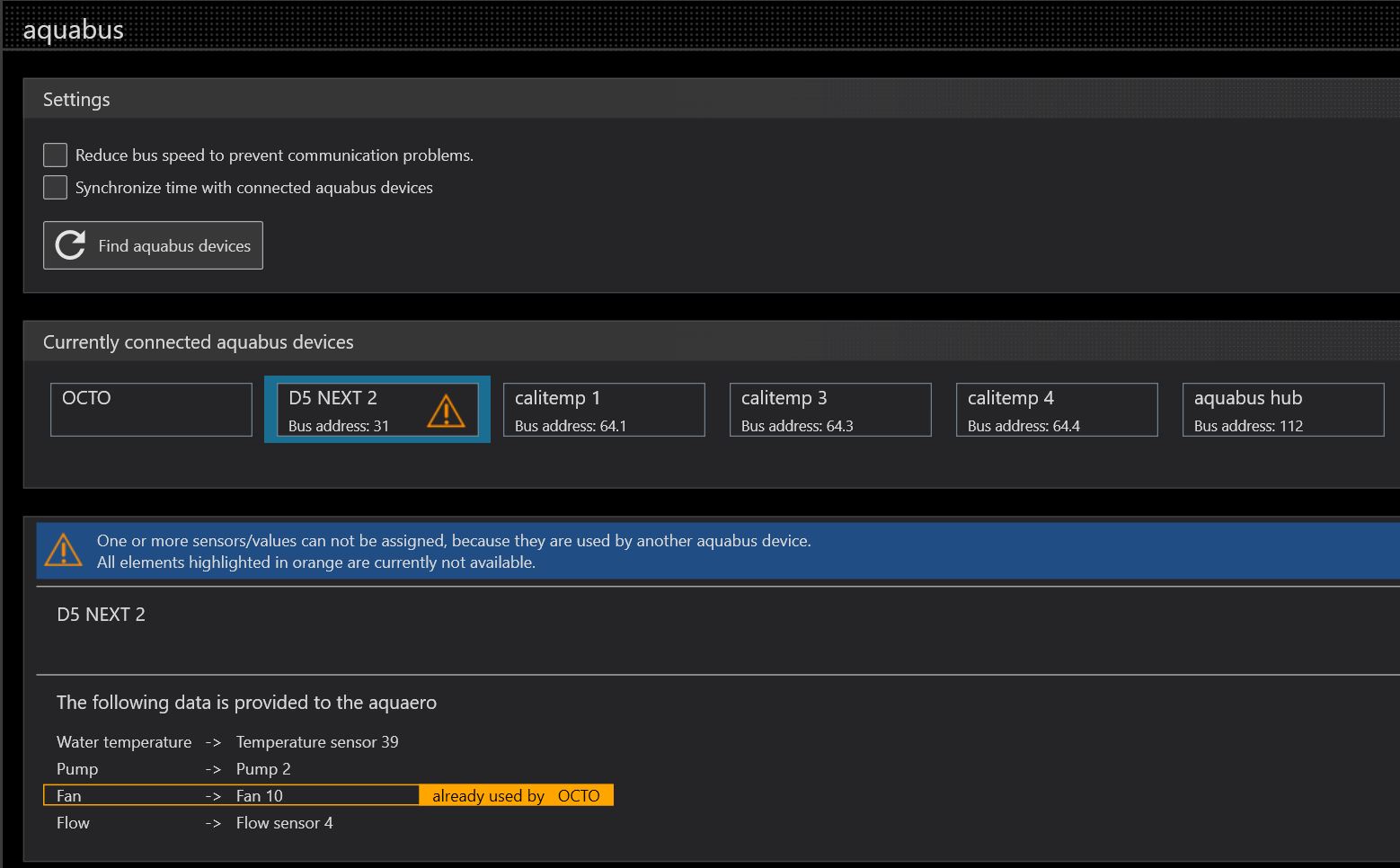Image resolution: width=1400 pixels, height=868 pixels.
Task: Click Bus address: 31 text
Action: click(x=339, y=426)
